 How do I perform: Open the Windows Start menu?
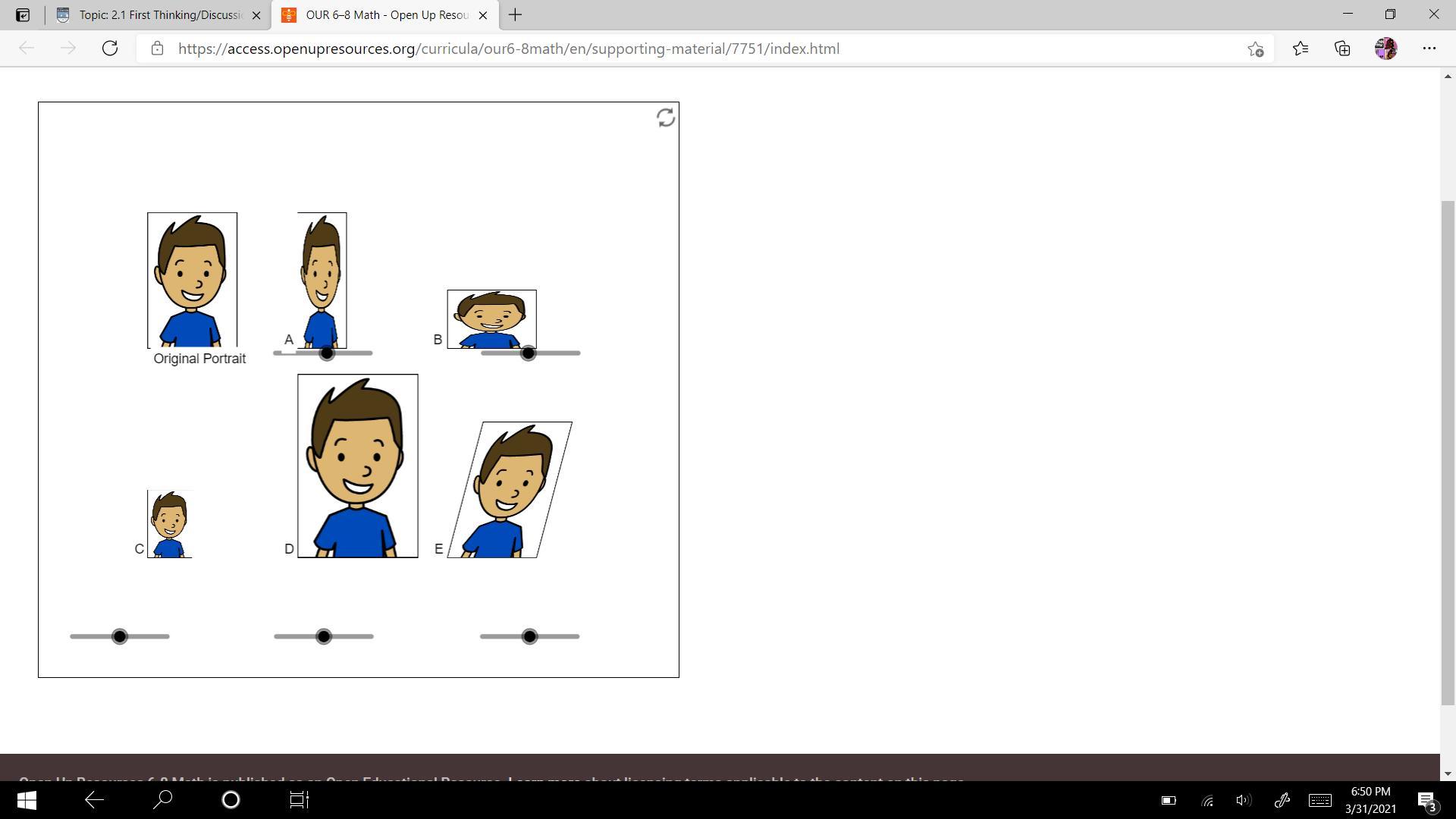coord(27,800)
